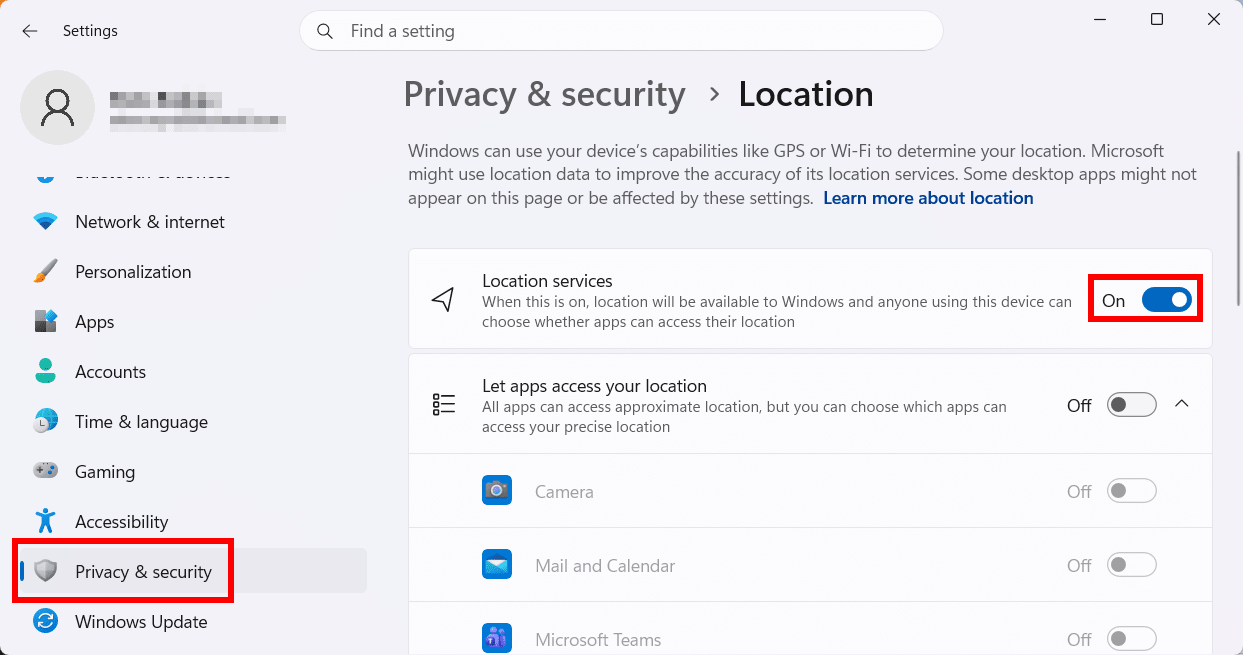
Task: Click the back arrow in Settings
Action: pyautogui.click(x=30, y=31)
